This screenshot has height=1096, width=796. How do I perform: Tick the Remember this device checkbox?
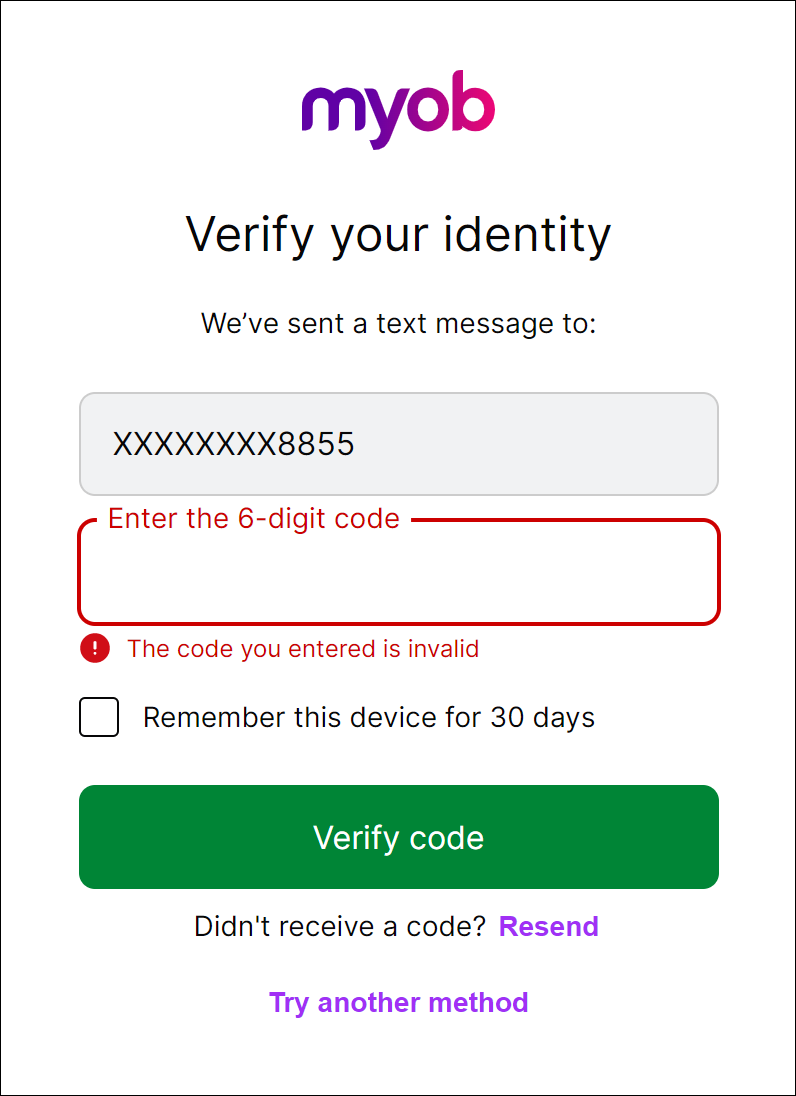(x=99, y=717)
